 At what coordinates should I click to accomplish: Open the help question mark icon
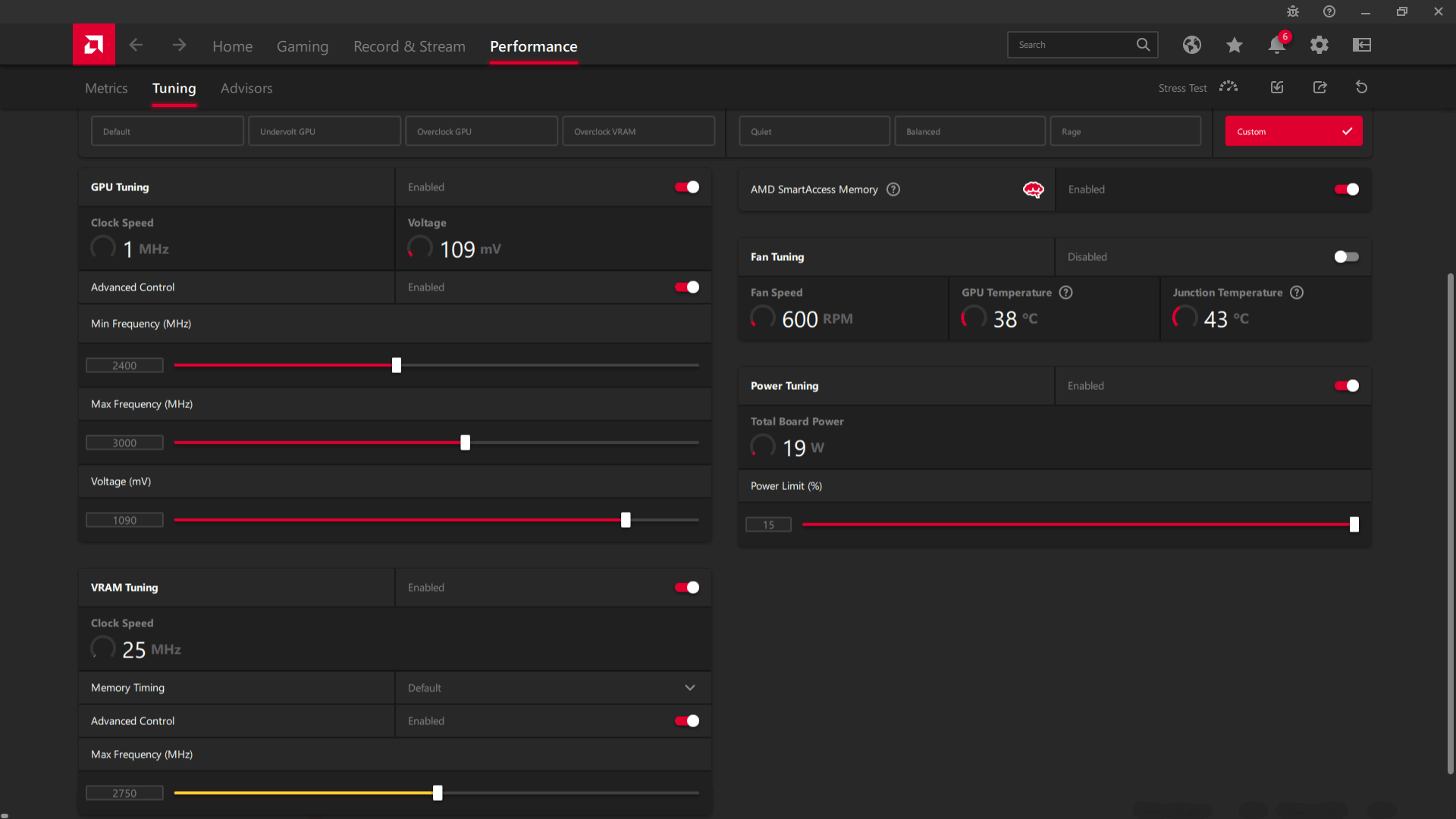1329,11
